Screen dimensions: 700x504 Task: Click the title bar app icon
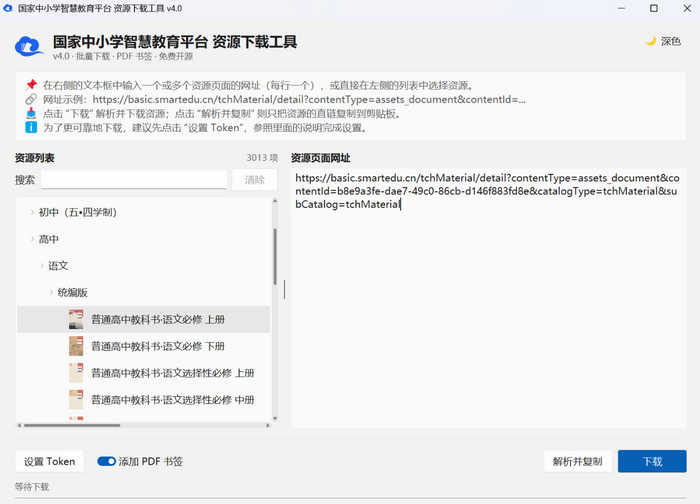pyautogui.click(x=8, y=8)
